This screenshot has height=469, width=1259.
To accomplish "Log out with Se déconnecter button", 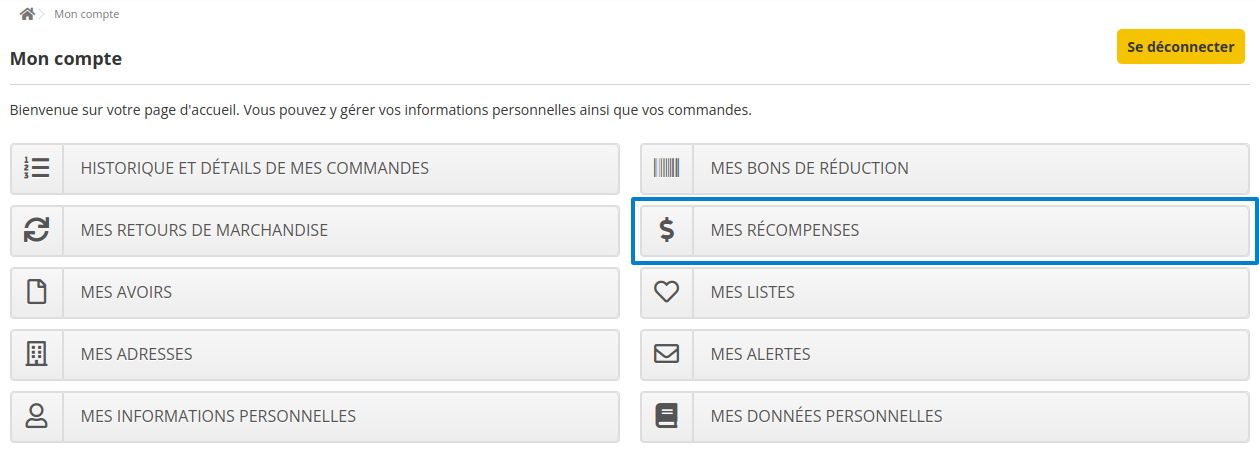I will coord(1181,47).
